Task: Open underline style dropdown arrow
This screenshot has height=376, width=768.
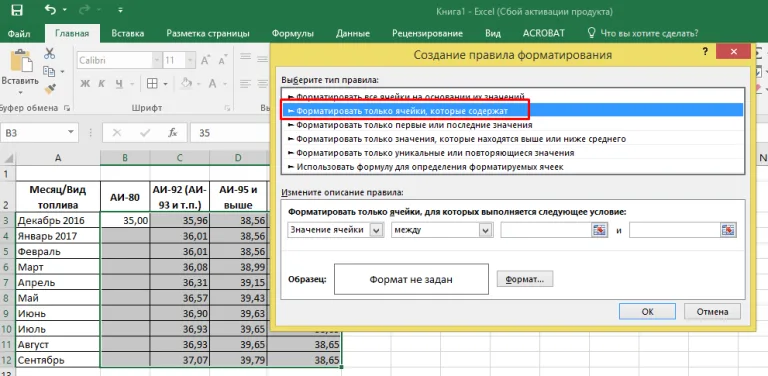Action: pos(132,84)
